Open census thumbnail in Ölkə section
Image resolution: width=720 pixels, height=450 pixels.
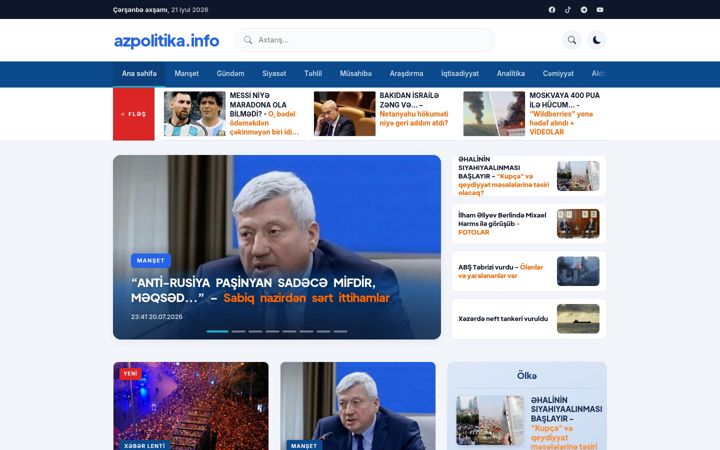tap(490, 421)
